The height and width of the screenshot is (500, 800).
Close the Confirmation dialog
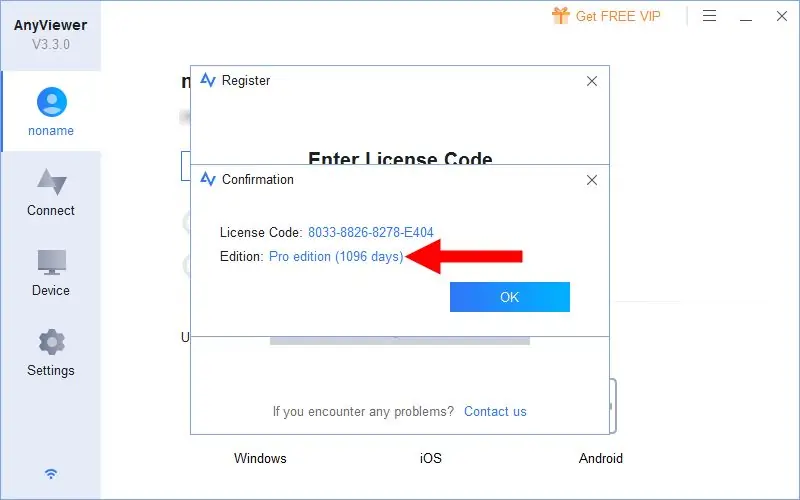592,180
